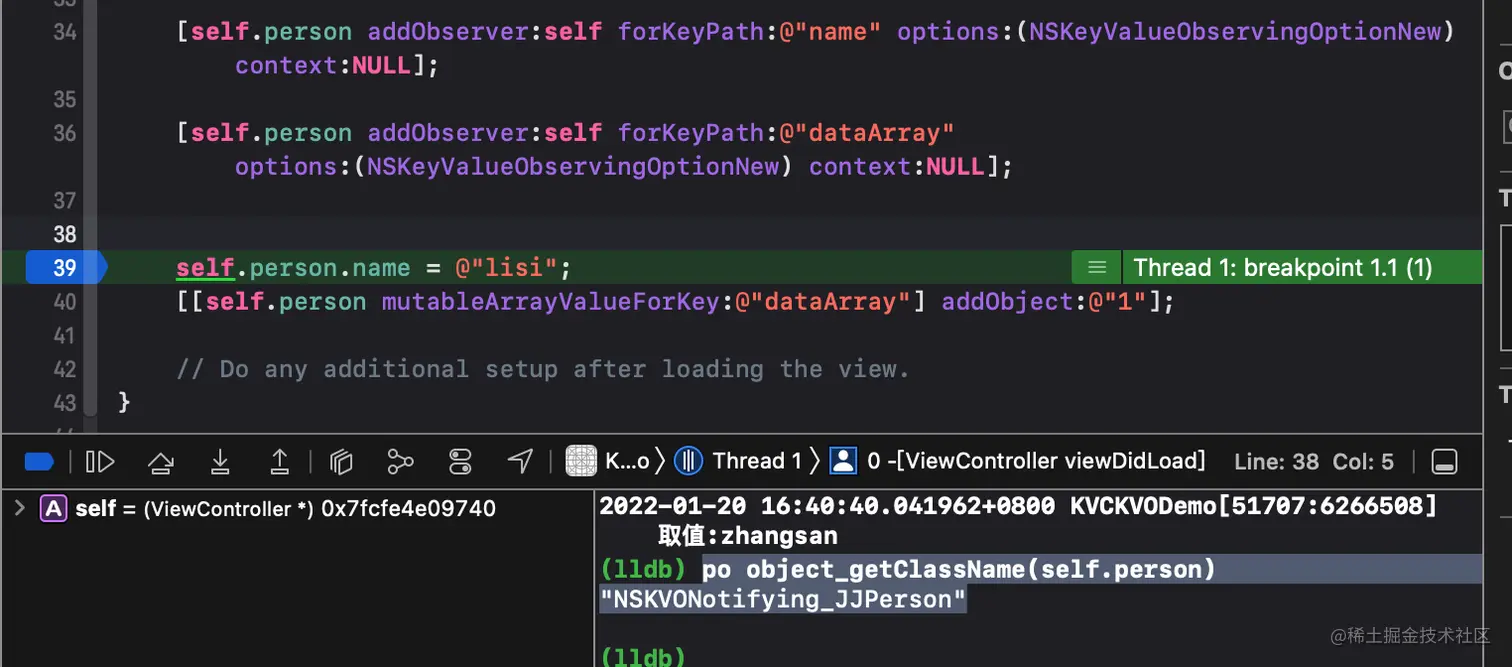Expand the self variable row
The height and width of the screenshot is (667, 1512).
click(19, 508)
